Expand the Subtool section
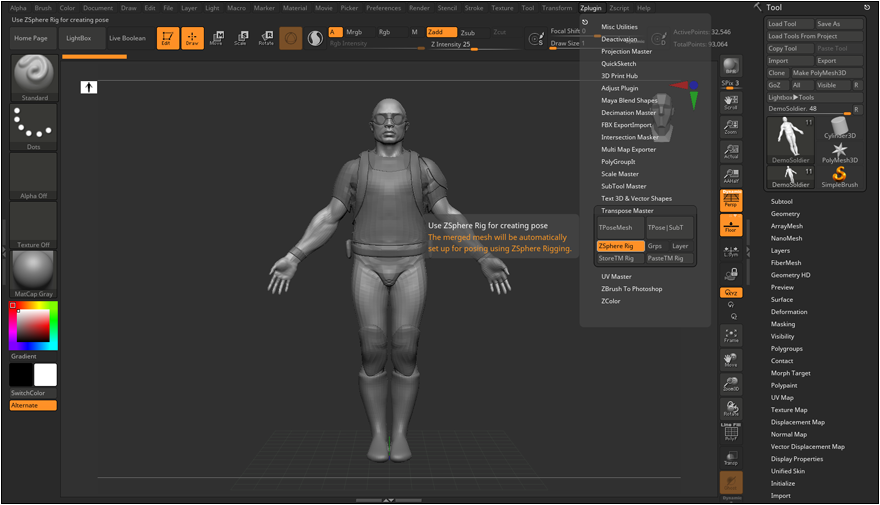The image size is (880, 505). pyautogui.click(x=781, y=201)
